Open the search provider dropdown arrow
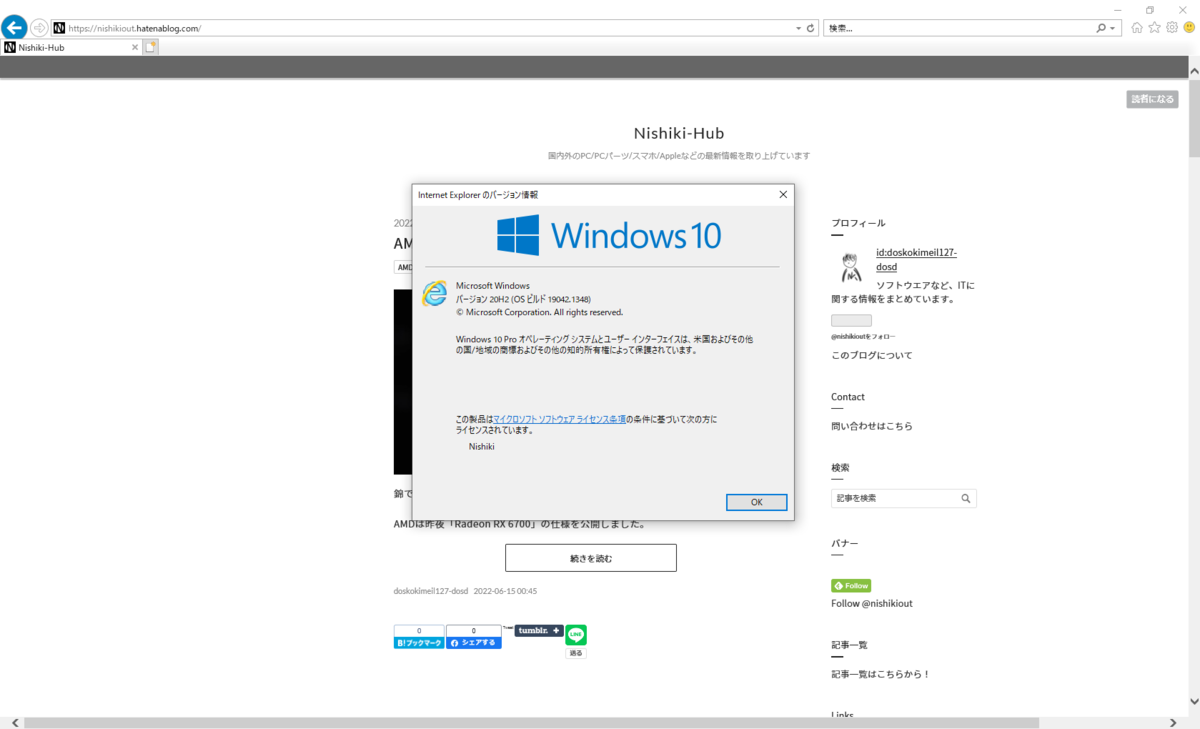 coord(1114,28)
